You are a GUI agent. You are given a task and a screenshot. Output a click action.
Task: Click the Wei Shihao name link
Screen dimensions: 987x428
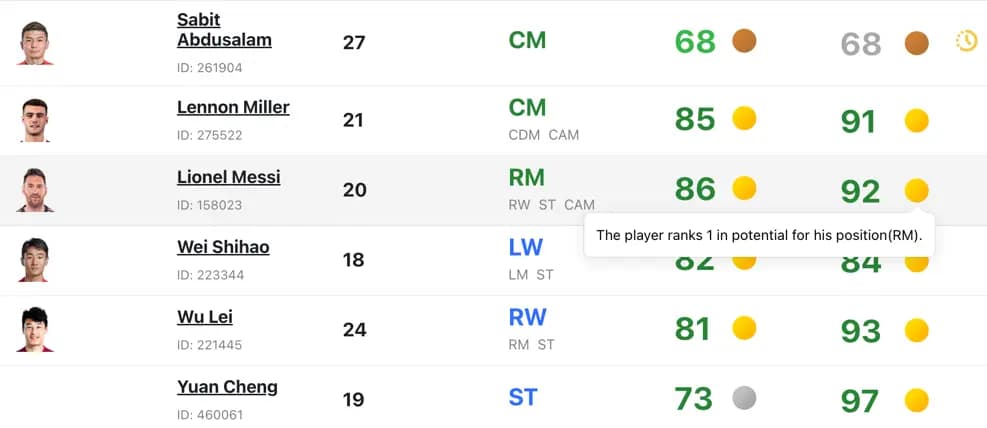[x=223, y=247]
